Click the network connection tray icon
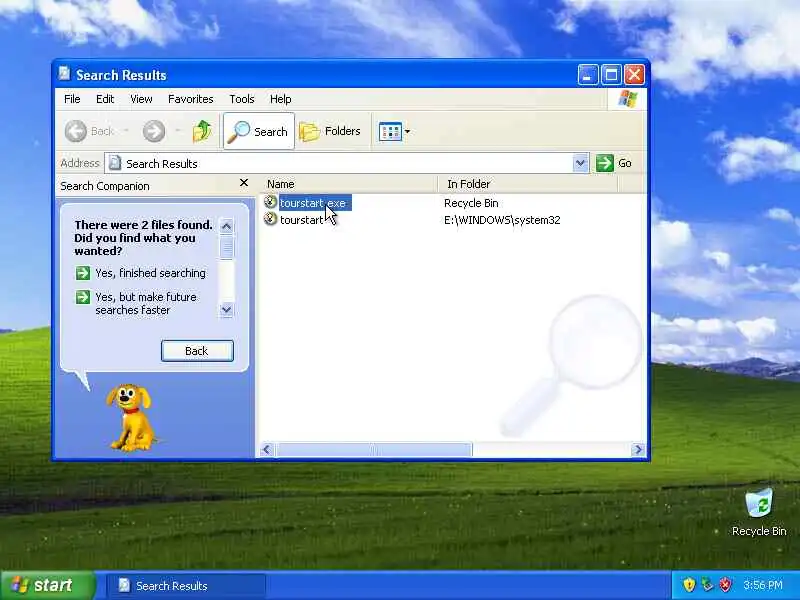Screen dimensions: 800x600 (707, 585)
